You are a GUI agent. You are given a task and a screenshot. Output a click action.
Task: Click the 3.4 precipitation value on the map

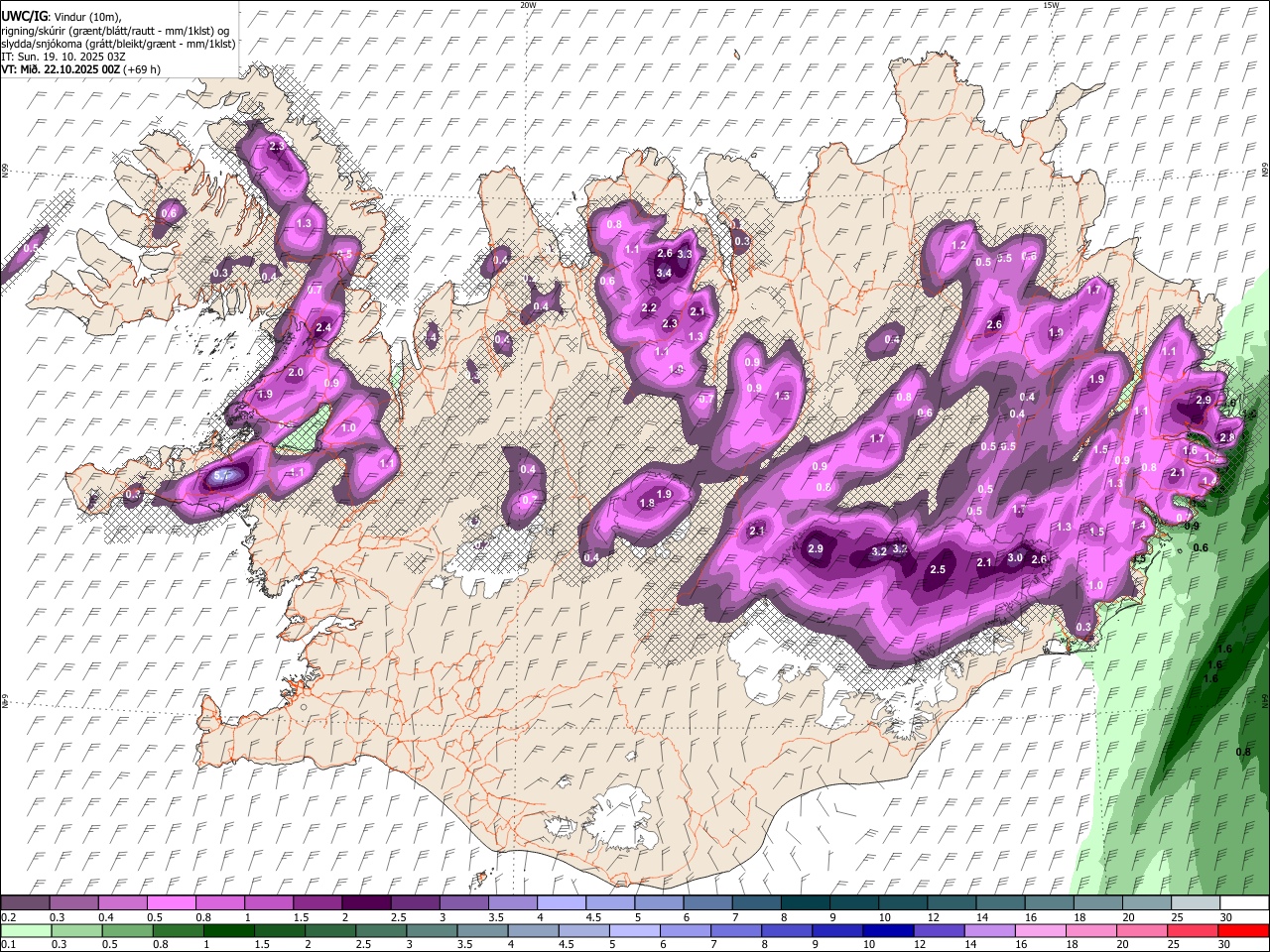[x=664, y=273]
